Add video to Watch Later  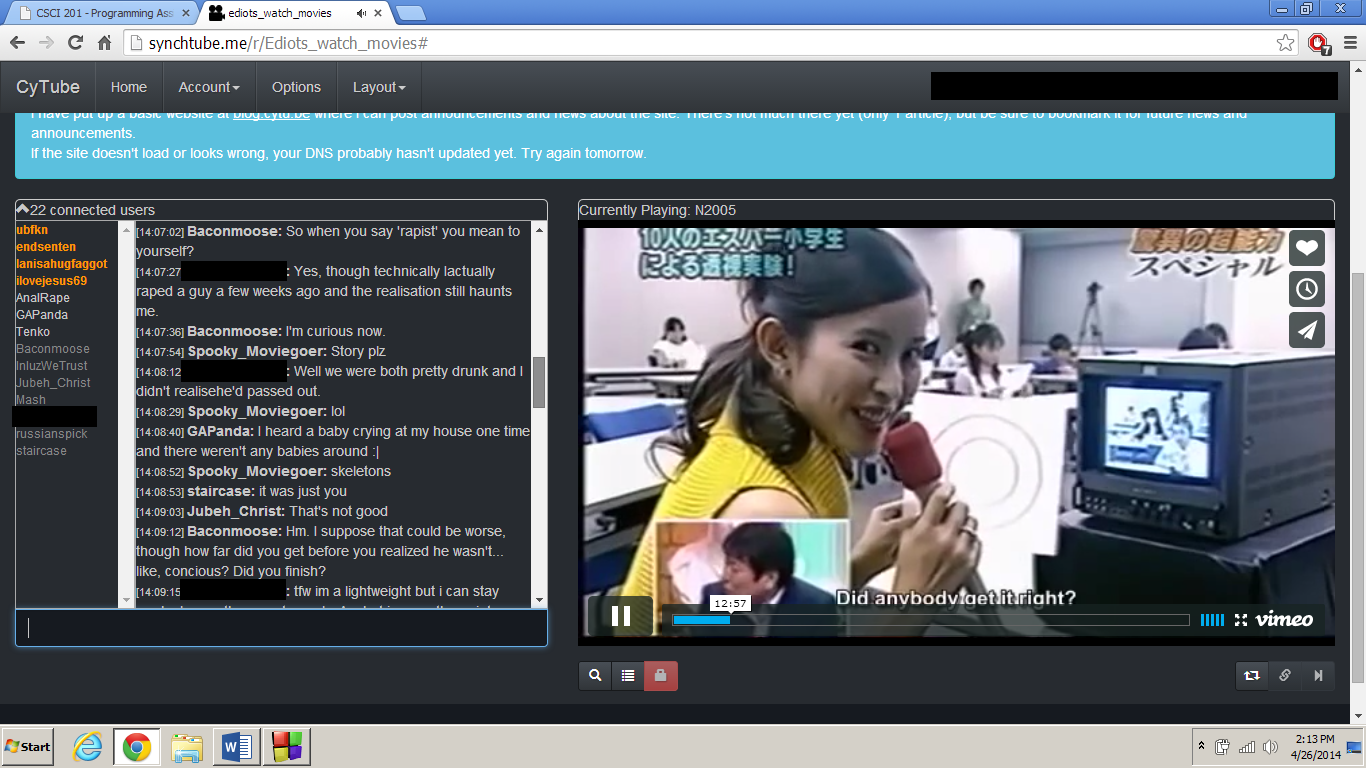pos(1307,289)
